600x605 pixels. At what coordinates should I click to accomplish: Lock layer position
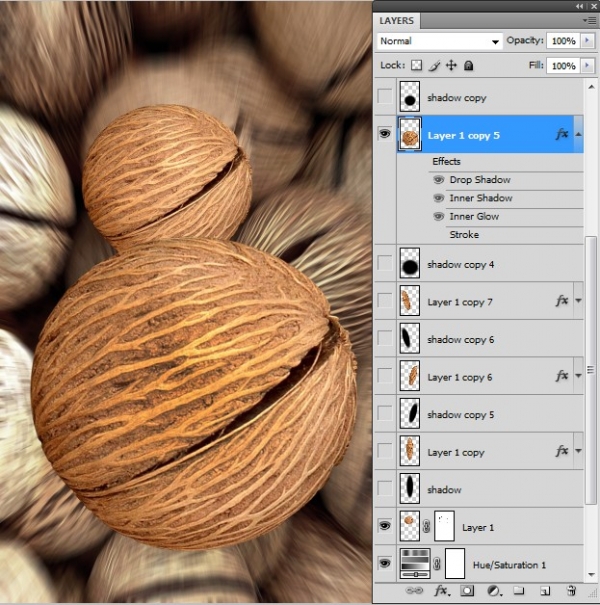click(x=451, y=65)
